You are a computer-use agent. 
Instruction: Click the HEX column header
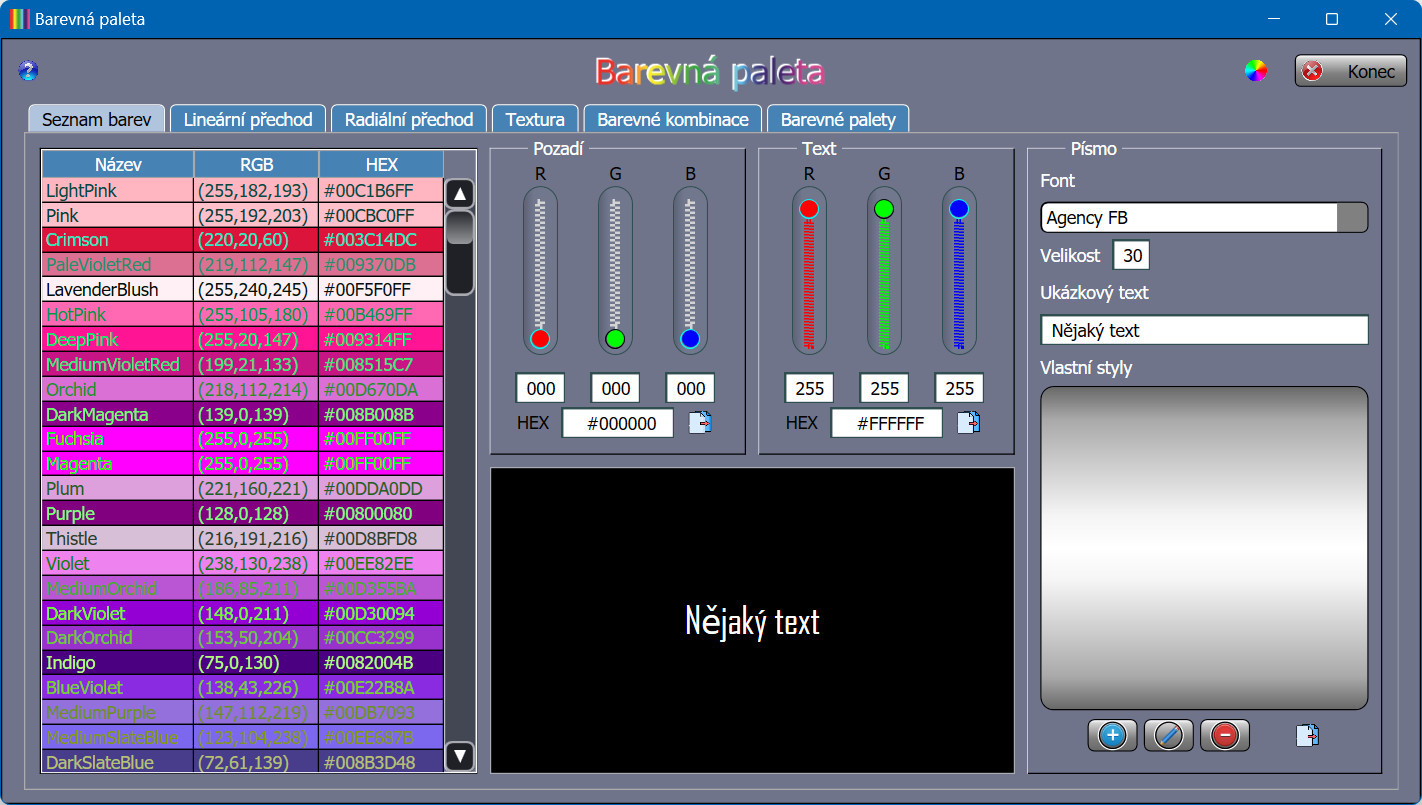pyautogui.click(x=382, y=165)
